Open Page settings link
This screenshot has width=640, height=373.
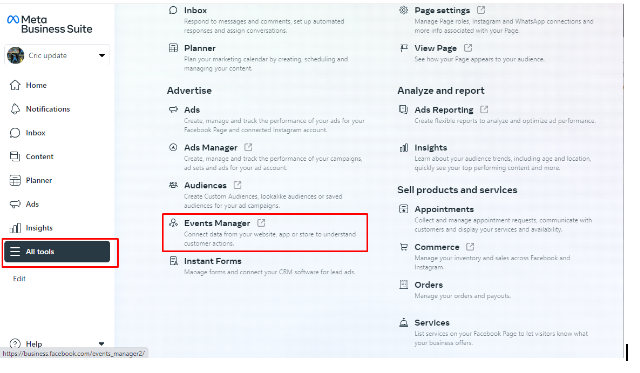tap(442, 10)
